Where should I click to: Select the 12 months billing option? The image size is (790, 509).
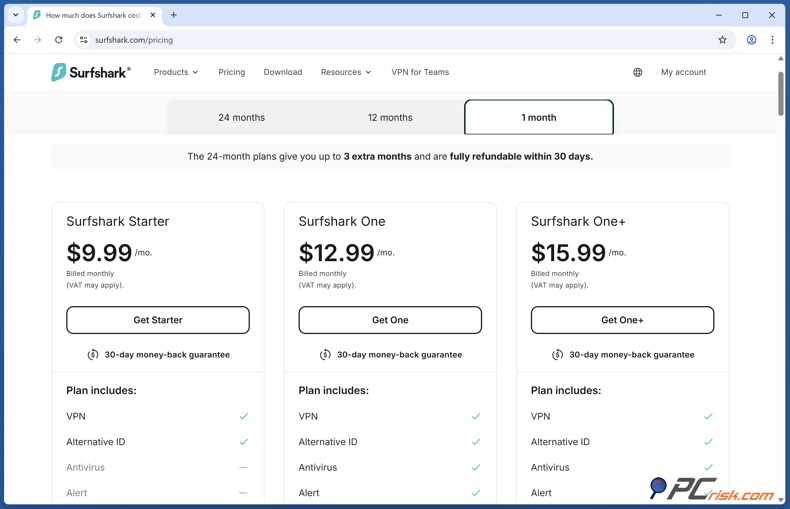click(390, 117)
